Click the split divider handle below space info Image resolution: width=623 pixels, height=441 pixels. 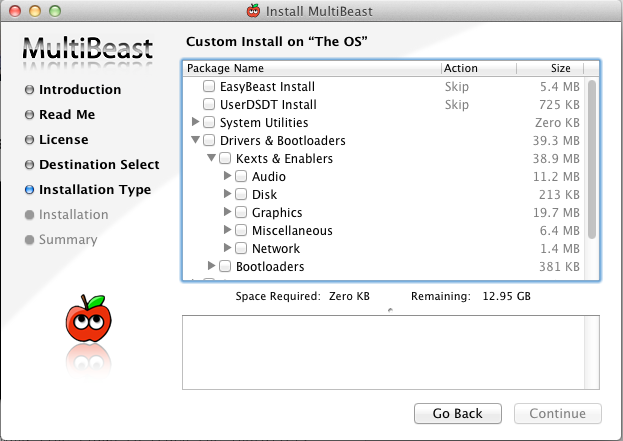click(x=391, y=310)
